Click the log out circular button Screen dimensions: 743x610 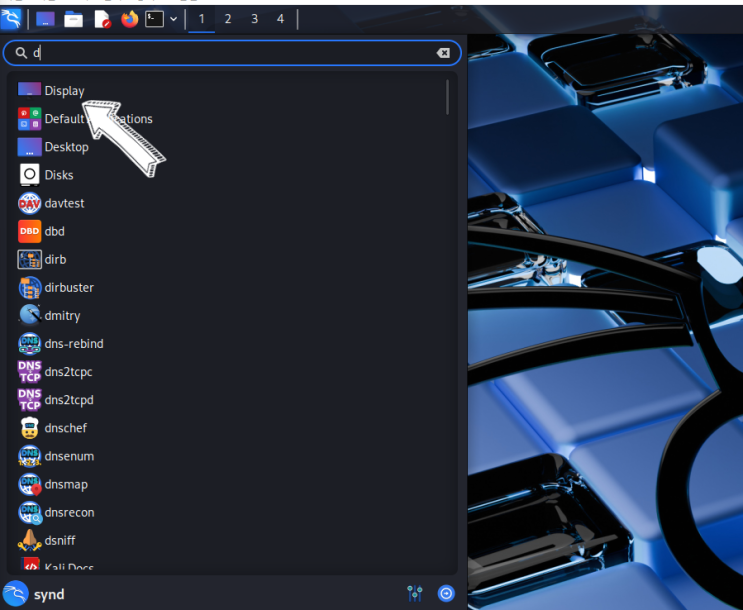446,593
